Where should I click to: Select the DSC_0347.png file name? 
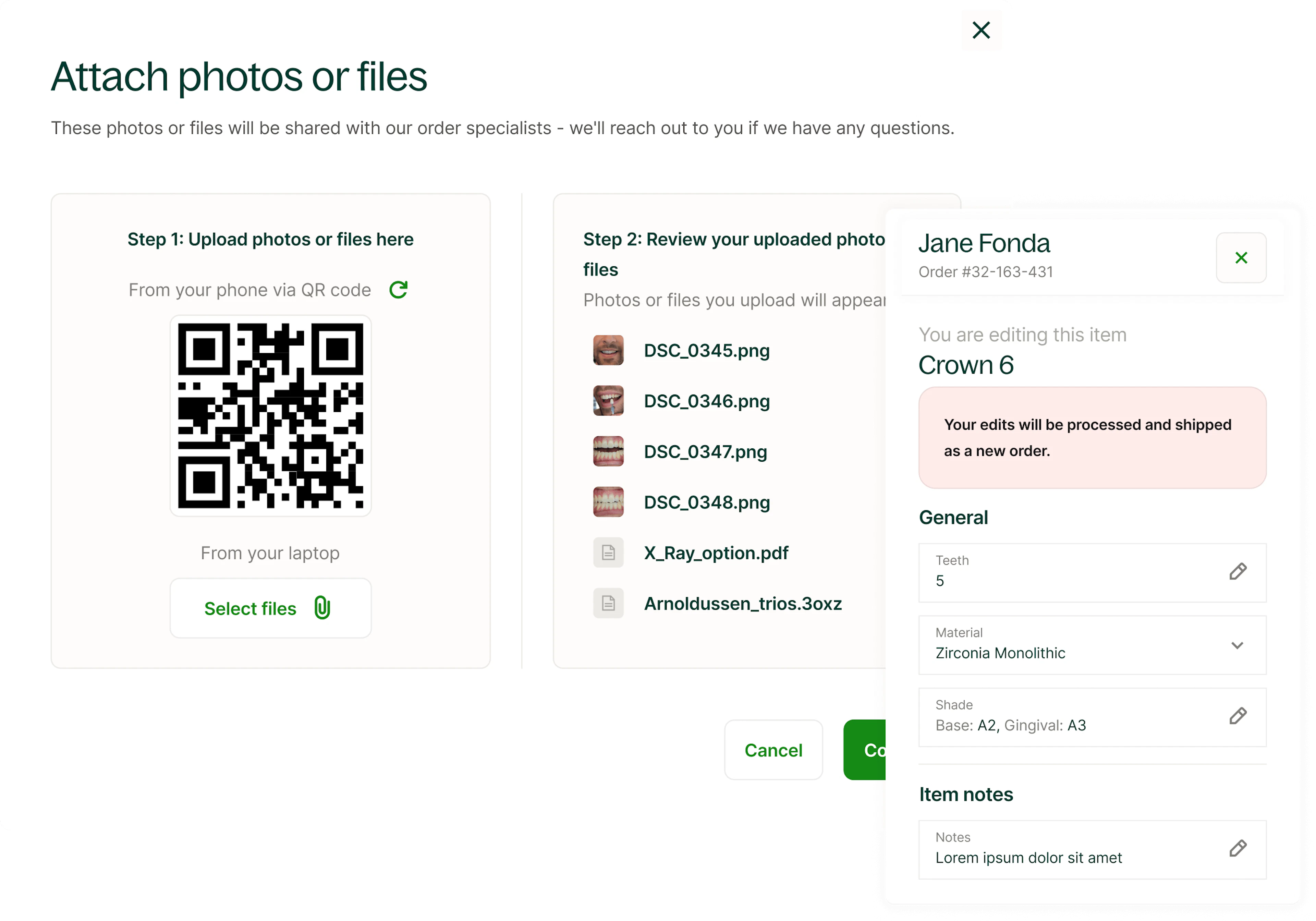point(706,452)
